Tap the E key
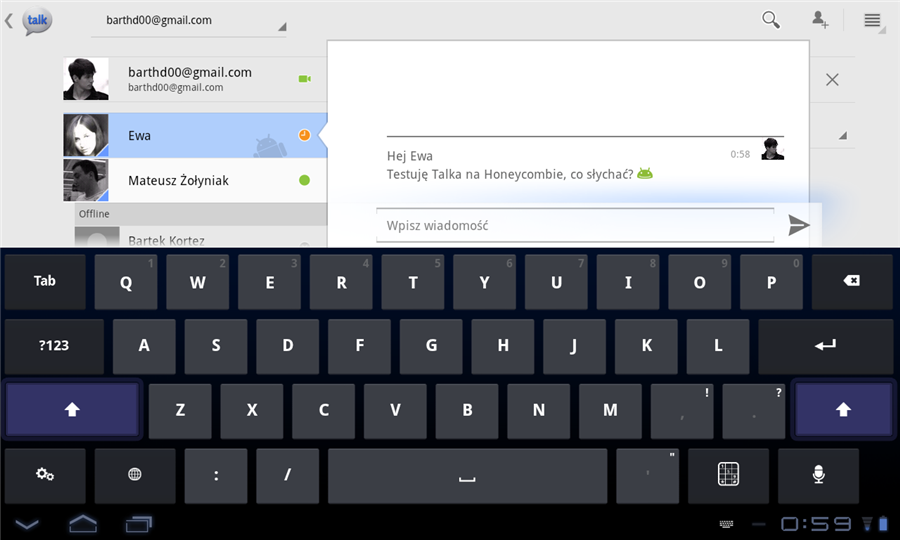This screenshot has width=900, height=540. coord(269,282)
